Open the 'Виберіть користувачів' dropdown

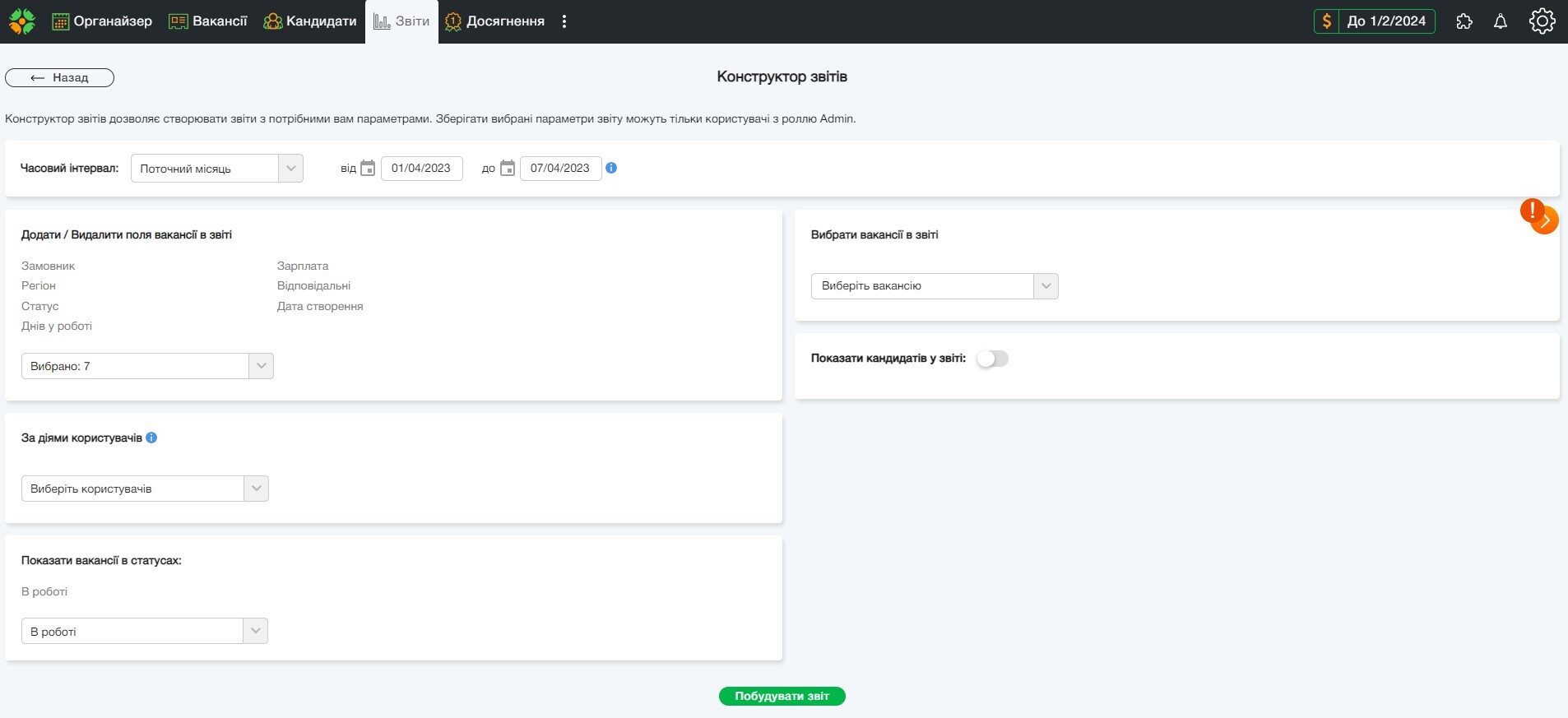click(144, 489)
